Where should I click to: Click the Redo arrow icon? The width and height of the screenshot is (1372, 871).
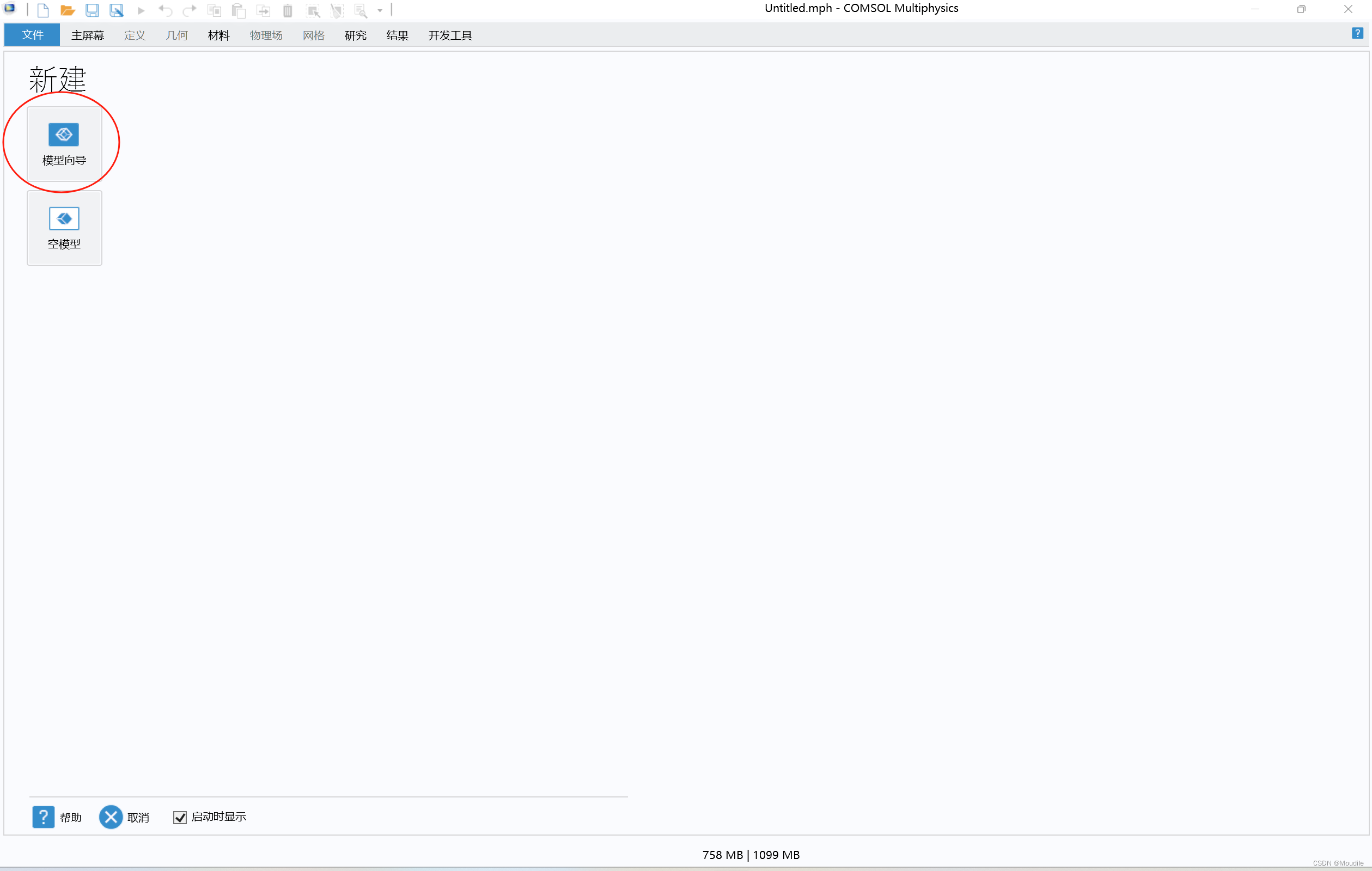(190, 10)
